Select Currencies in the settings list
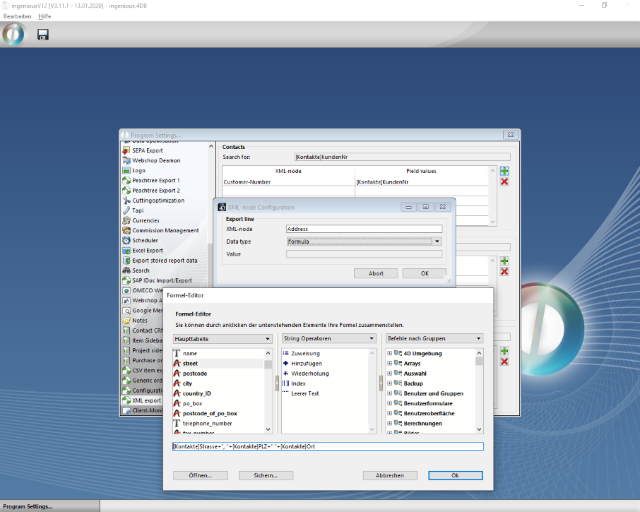The width and height of the screenshot is (640, 512). (146, 220)
